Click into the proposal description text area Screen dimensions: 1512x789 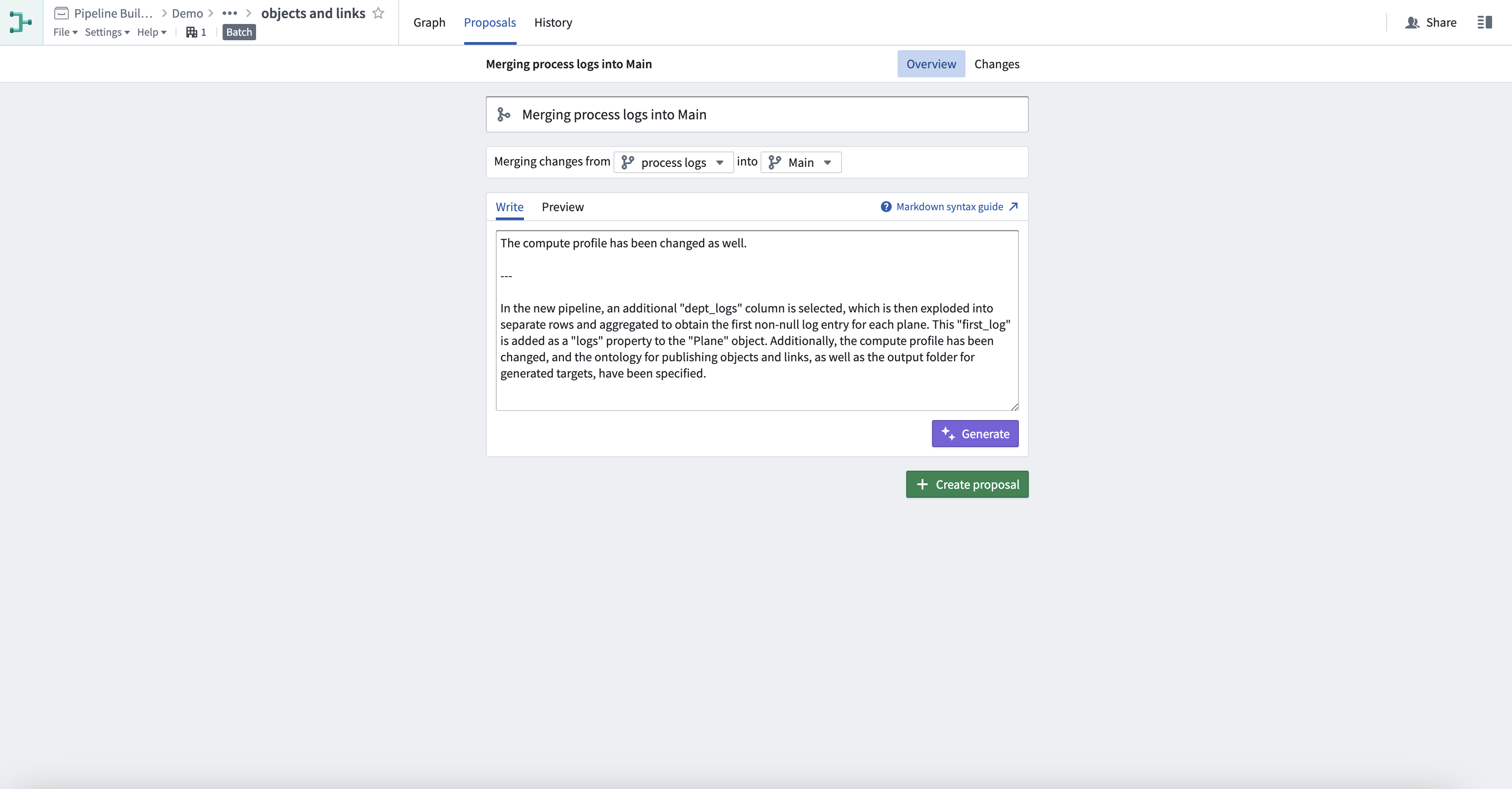[756, 320]
